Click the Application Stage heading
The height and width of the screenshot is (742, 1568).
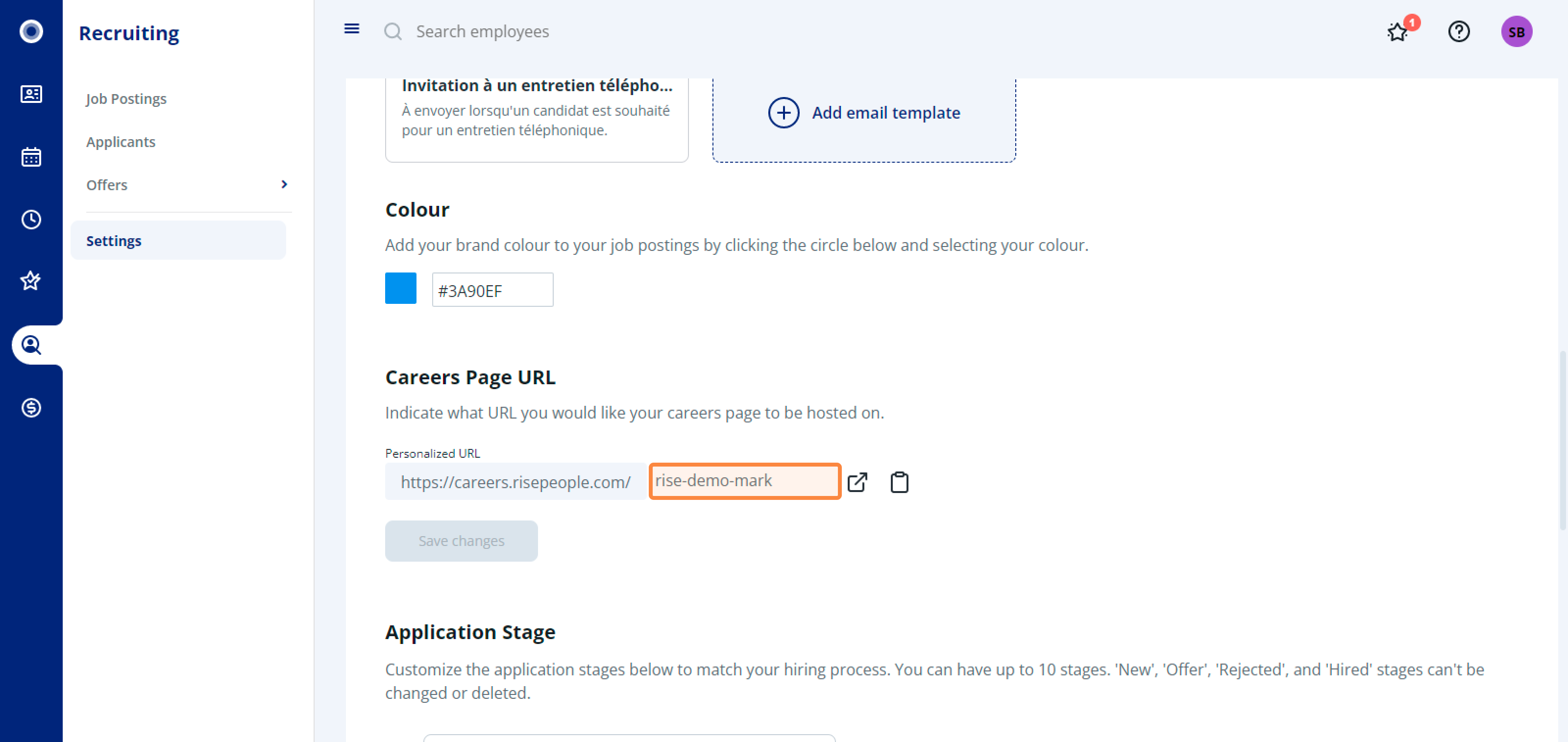(x=470, y=632)
